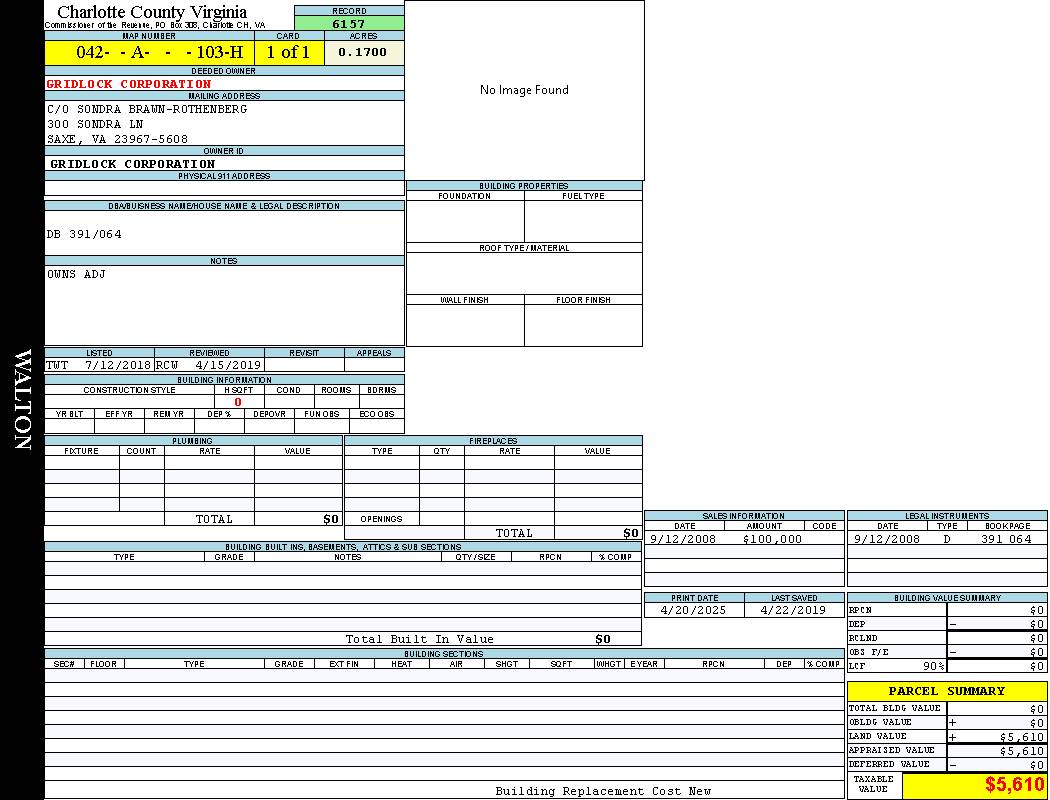The width and height of the screenshot is (1050, 800).
Task: Select the red taxable value $5,610
Action: [1014, 785]
